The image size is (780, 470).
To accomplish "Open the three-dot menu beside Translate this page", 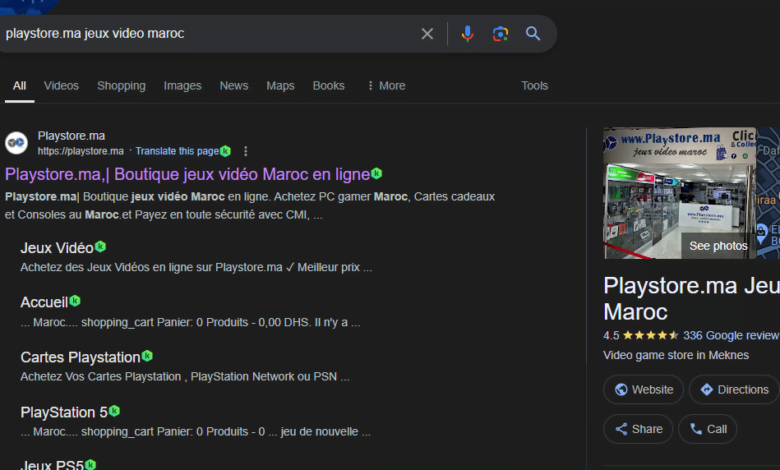I will coord(246,151).
